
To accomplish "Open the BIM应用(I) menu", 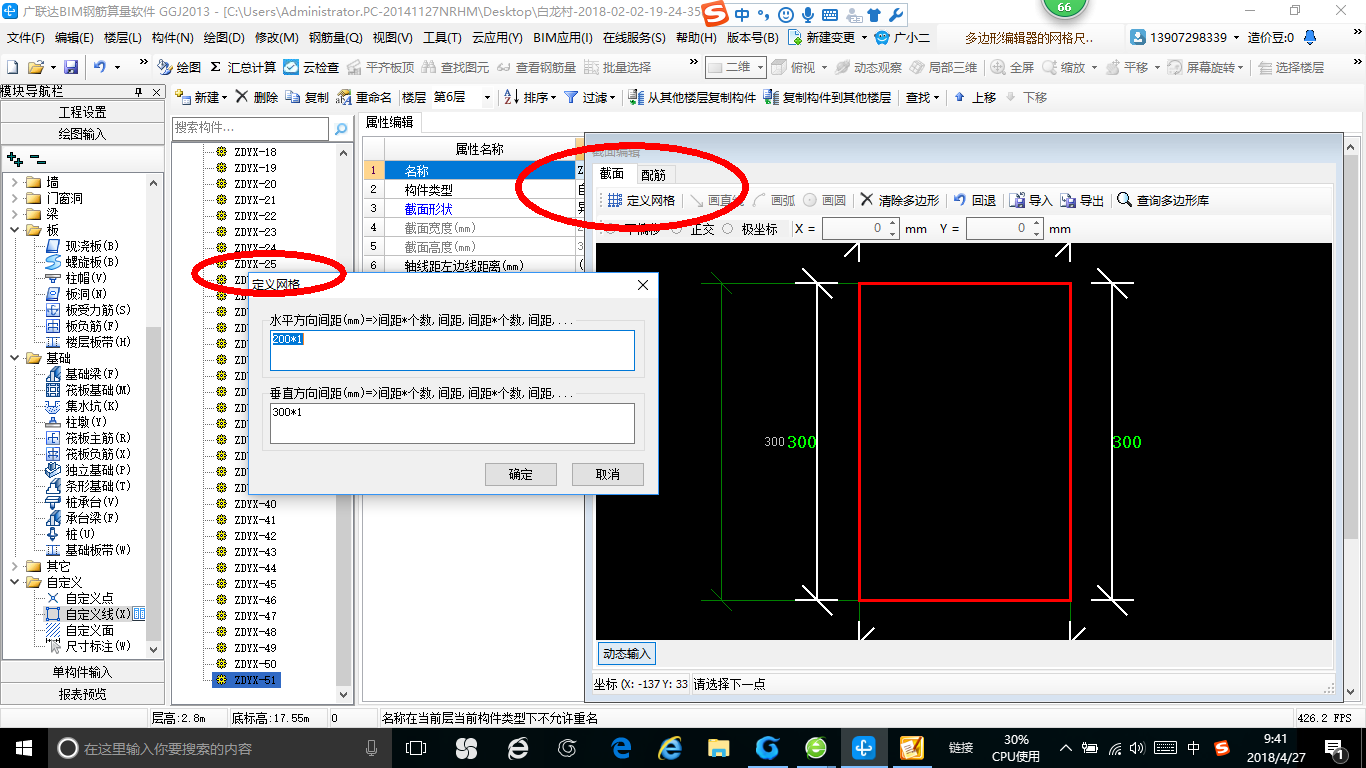I will tap(563, 38).
